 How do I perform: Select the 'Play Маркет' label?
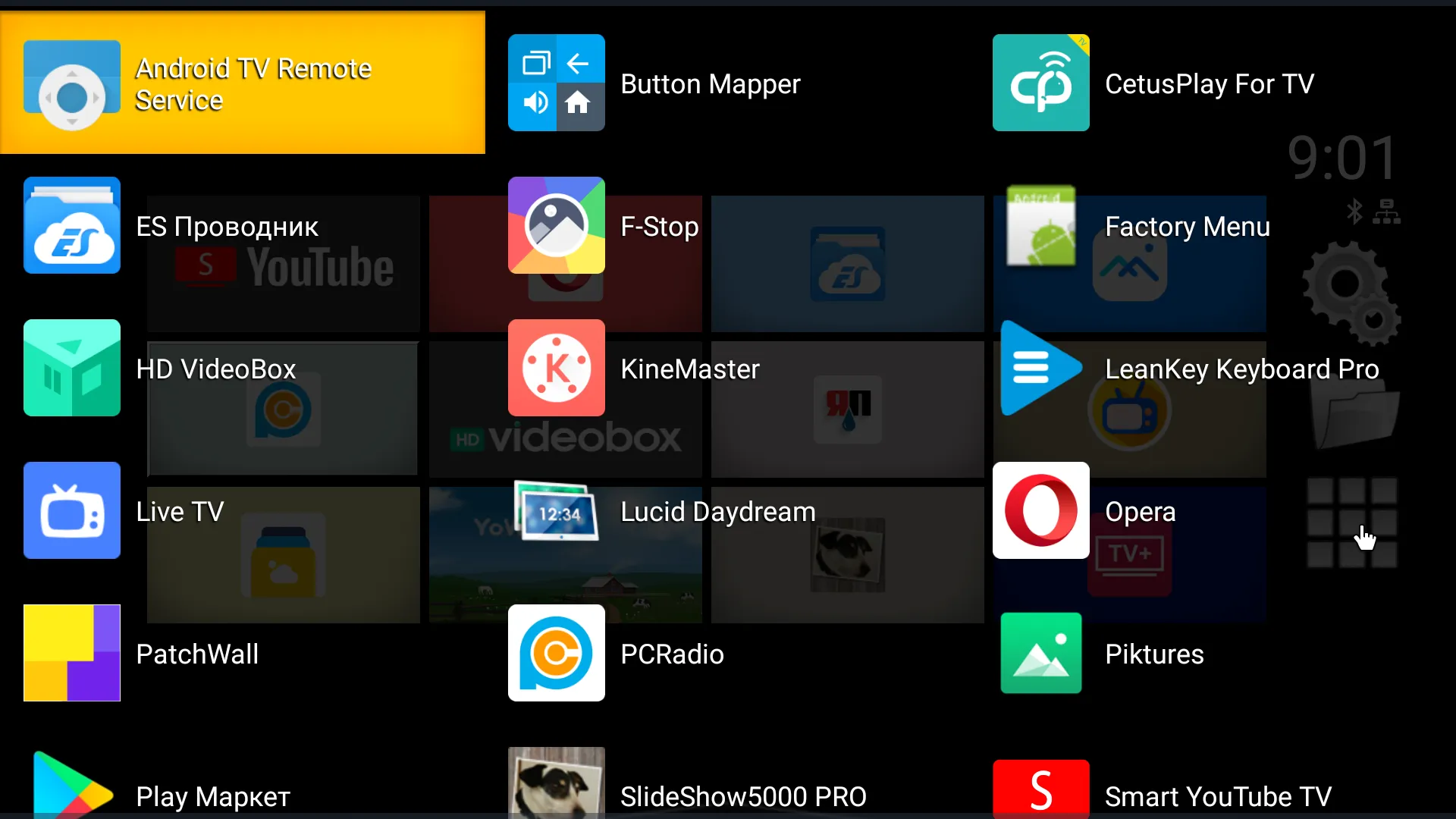[213, 797]
